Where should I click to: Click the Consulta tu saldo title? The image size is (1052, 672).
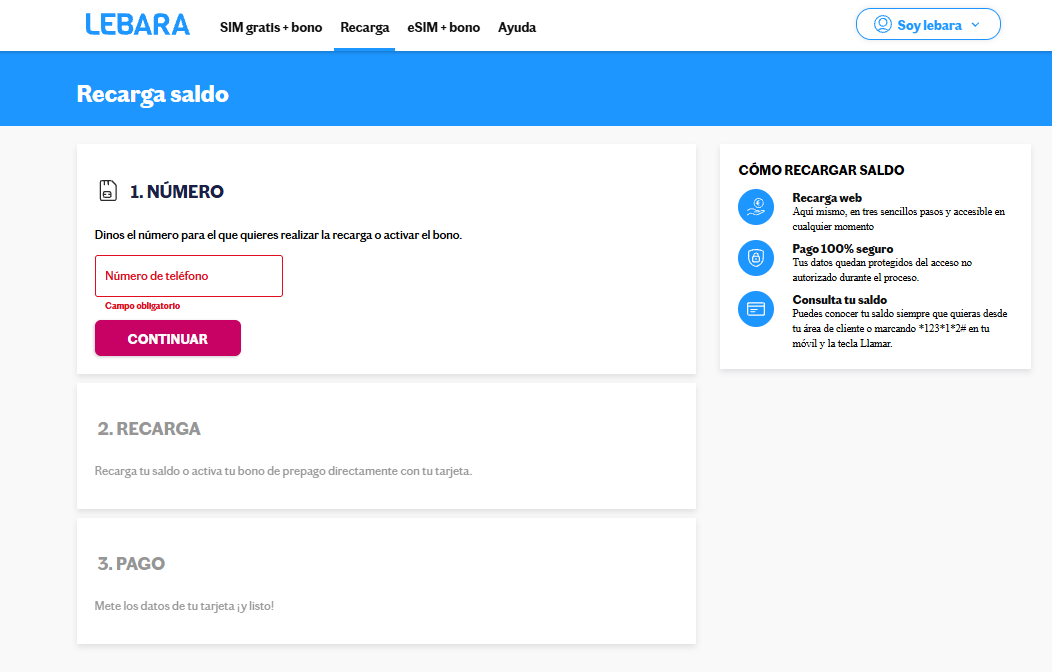839,300
